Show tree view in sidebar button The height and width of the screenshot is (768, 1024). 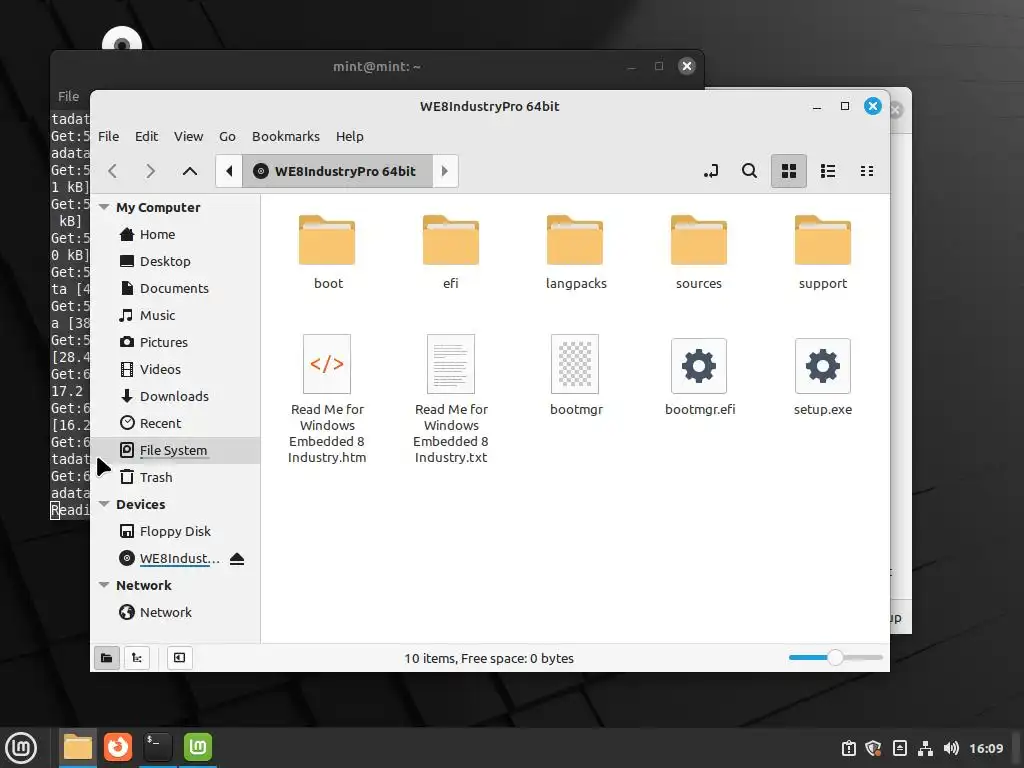136,658
